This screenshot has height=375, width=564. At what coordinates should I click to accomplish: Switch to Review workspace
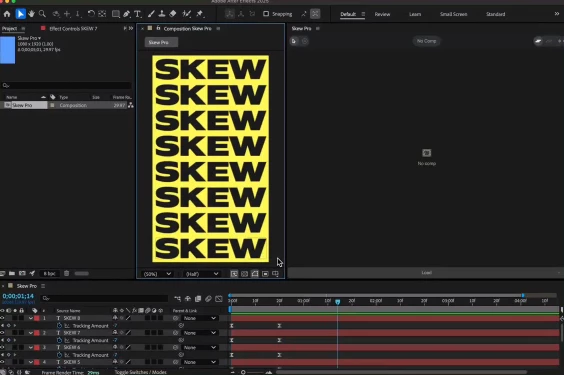pos(382,14)
